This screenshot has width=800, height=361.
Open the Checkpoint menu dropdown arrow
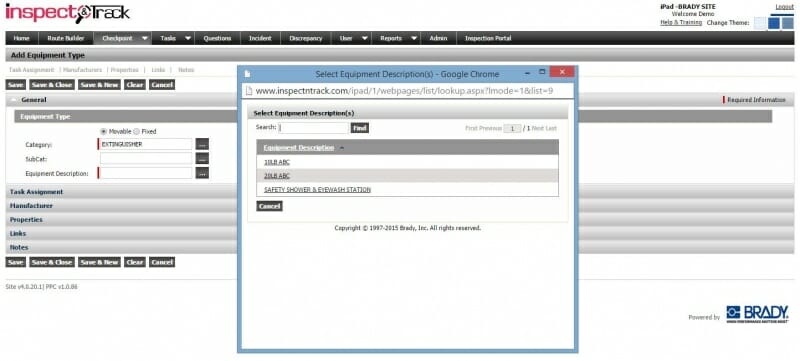tap(145, 38)
